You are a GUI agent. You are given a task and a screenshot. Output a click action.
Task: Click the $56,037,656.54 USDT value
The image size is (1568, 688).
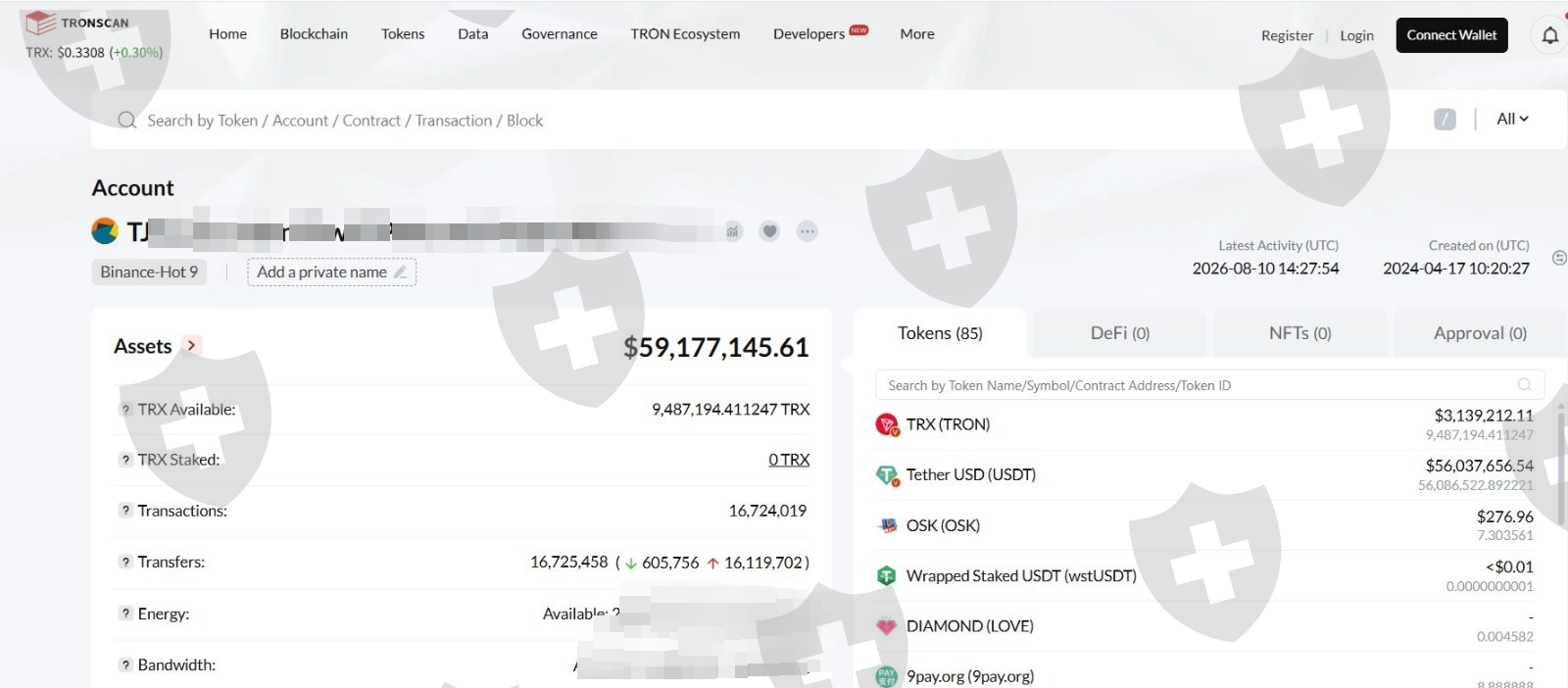1479,466
